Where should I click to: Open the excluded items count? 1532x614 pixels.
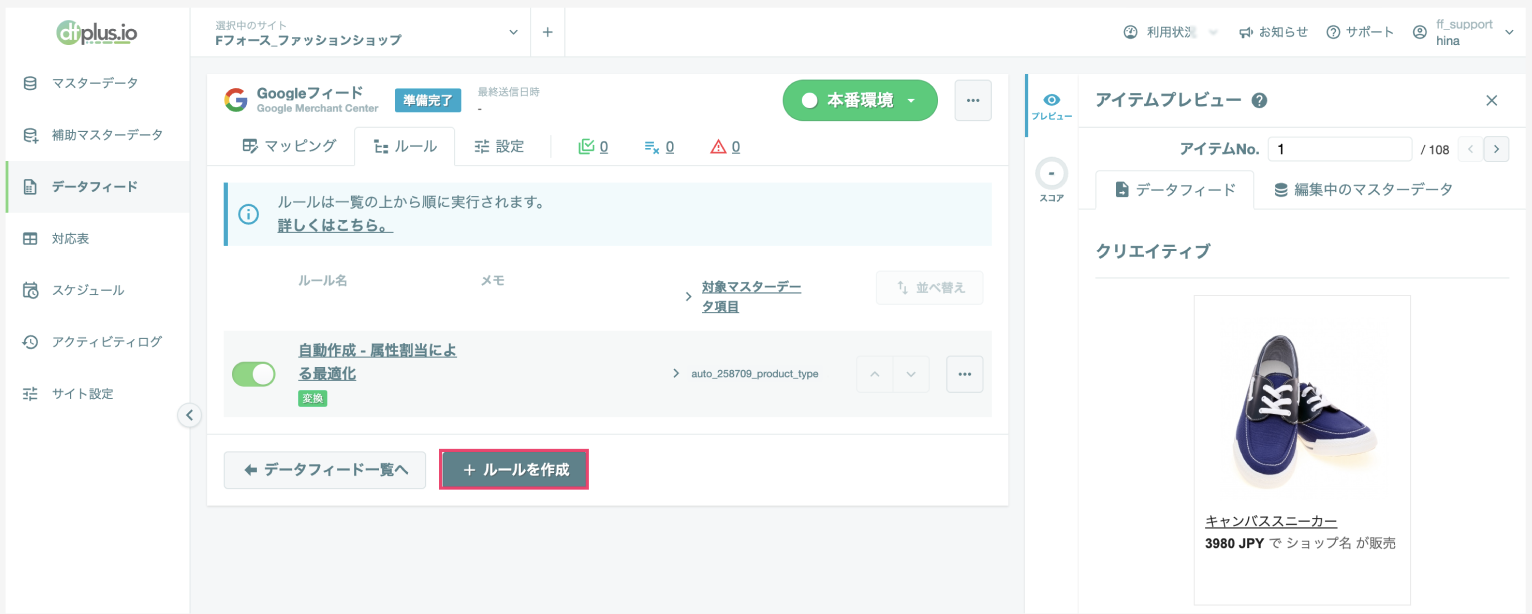point(658,147)
